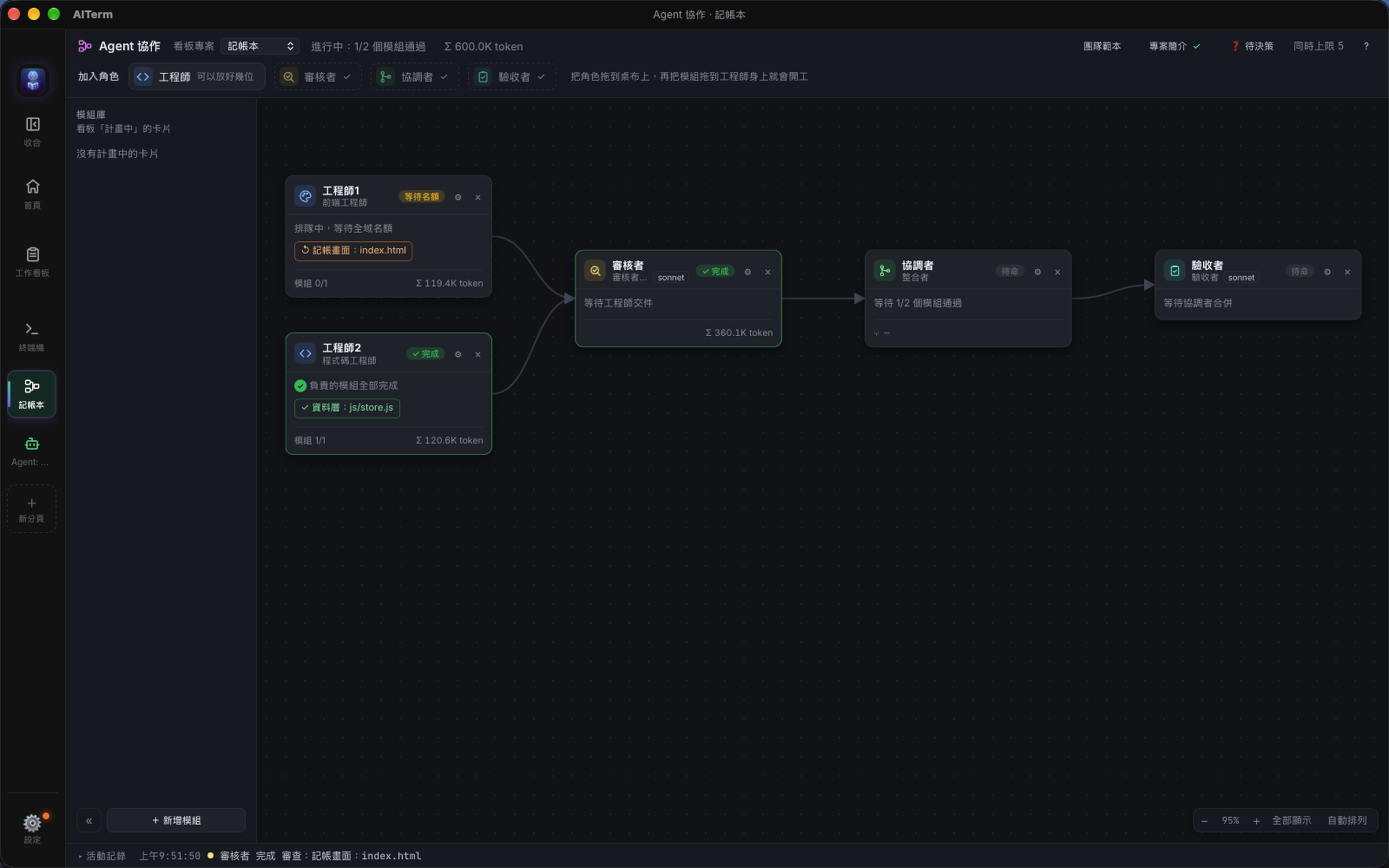The width and height of the screenshot is (1389, 868).
Task: Expand the 驗收者 role dropdown in toolbar
Action: point(512,77)
